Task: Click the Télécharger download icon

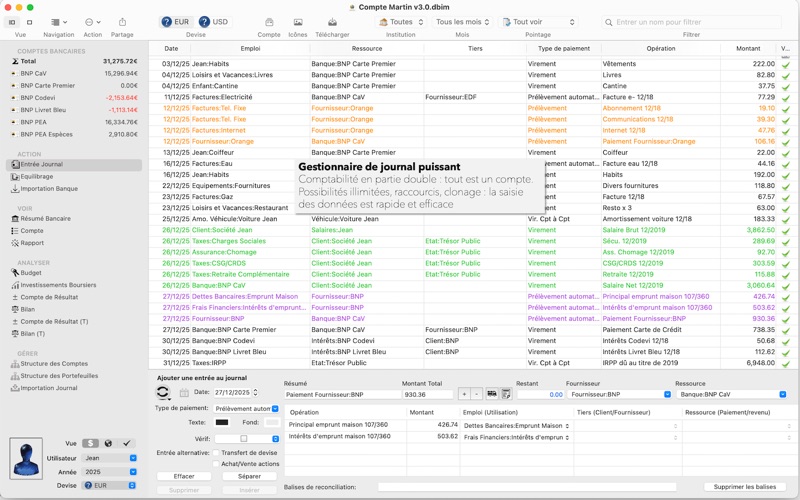Action: tap(332, 22)
